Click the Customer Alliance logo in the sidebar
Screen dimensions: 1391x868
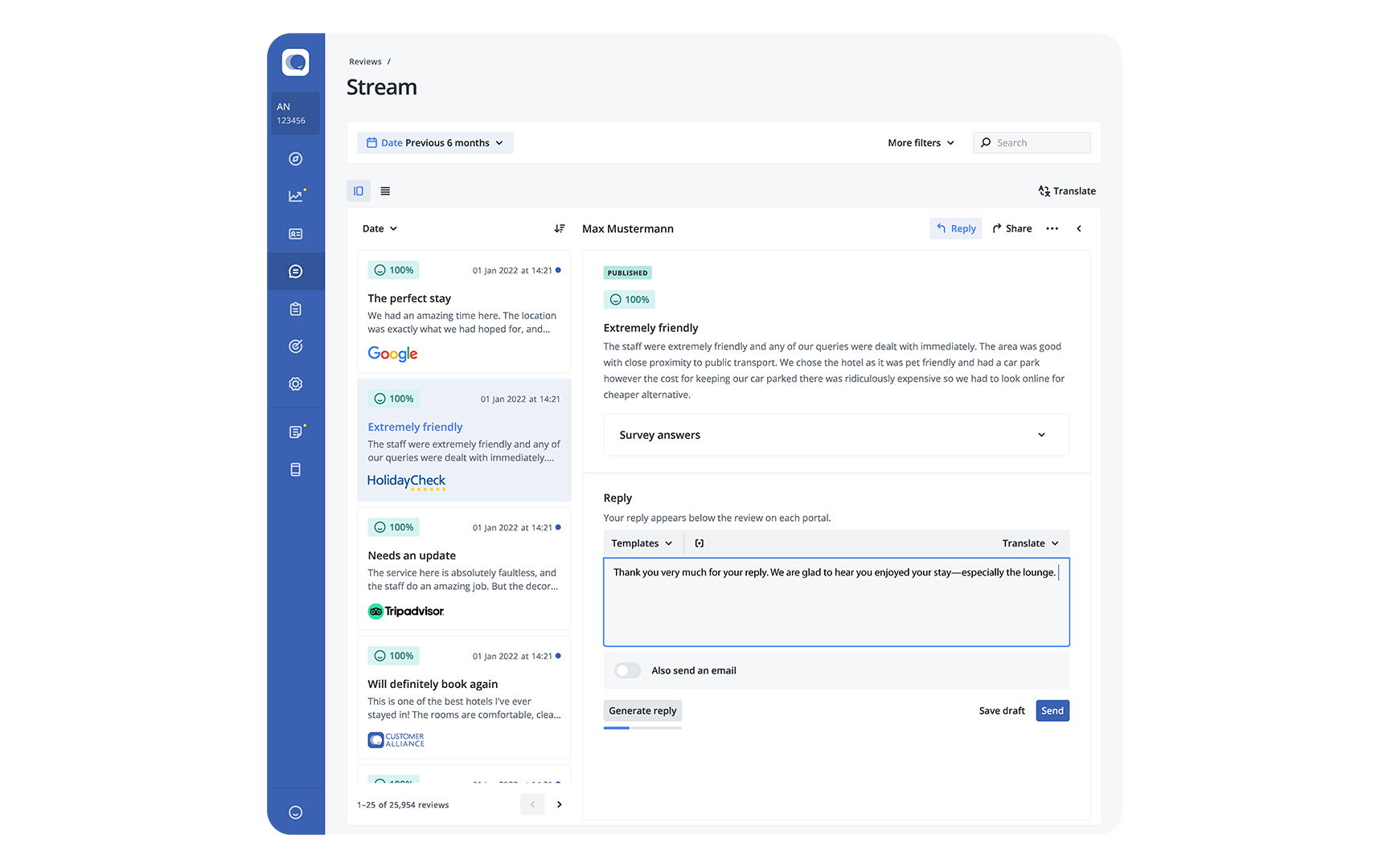[296, 62]
